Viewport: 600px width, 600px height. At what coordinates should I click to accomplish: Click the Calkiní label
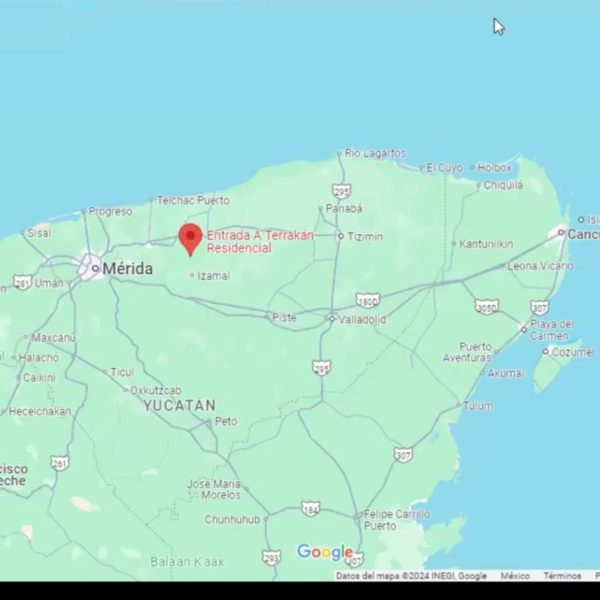[x=39, y=378]
